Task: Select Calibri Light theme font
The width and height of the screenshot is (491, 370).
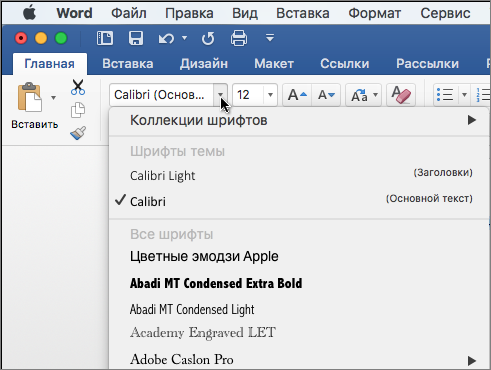Action: (x=299, y=176)
